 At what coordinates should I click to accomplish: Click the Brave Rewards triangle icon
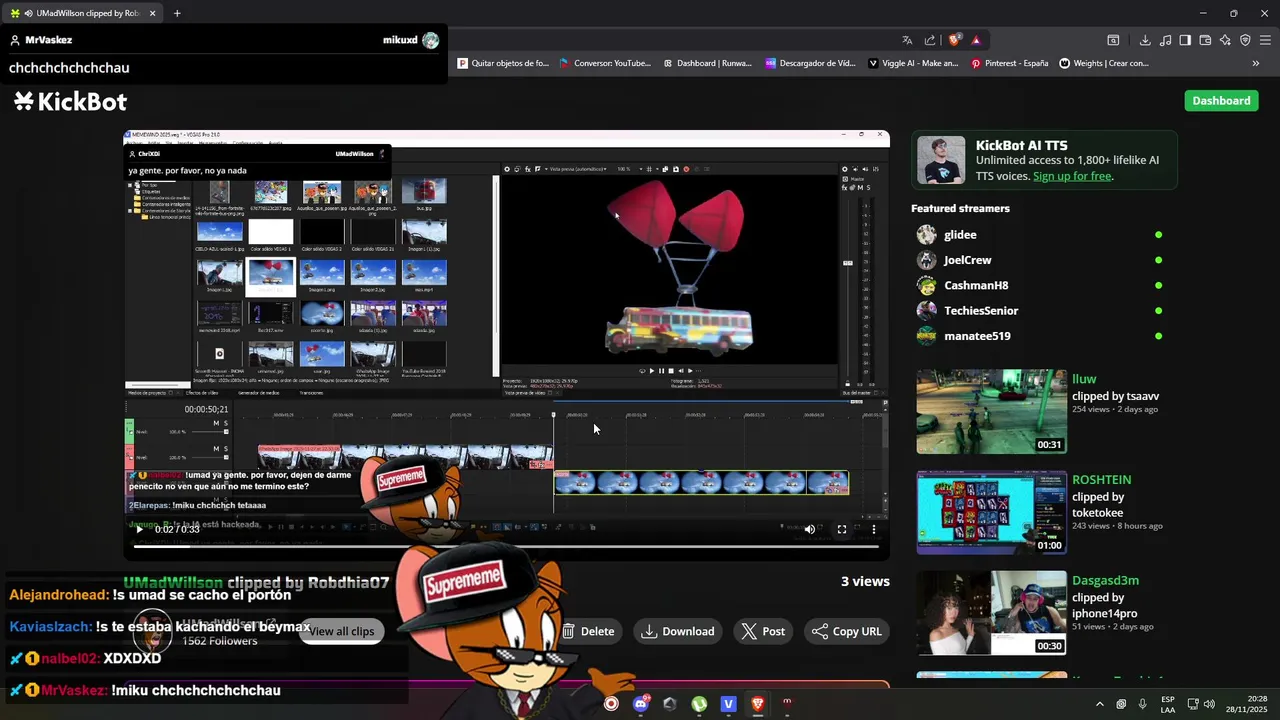click(x=976, y=40)
